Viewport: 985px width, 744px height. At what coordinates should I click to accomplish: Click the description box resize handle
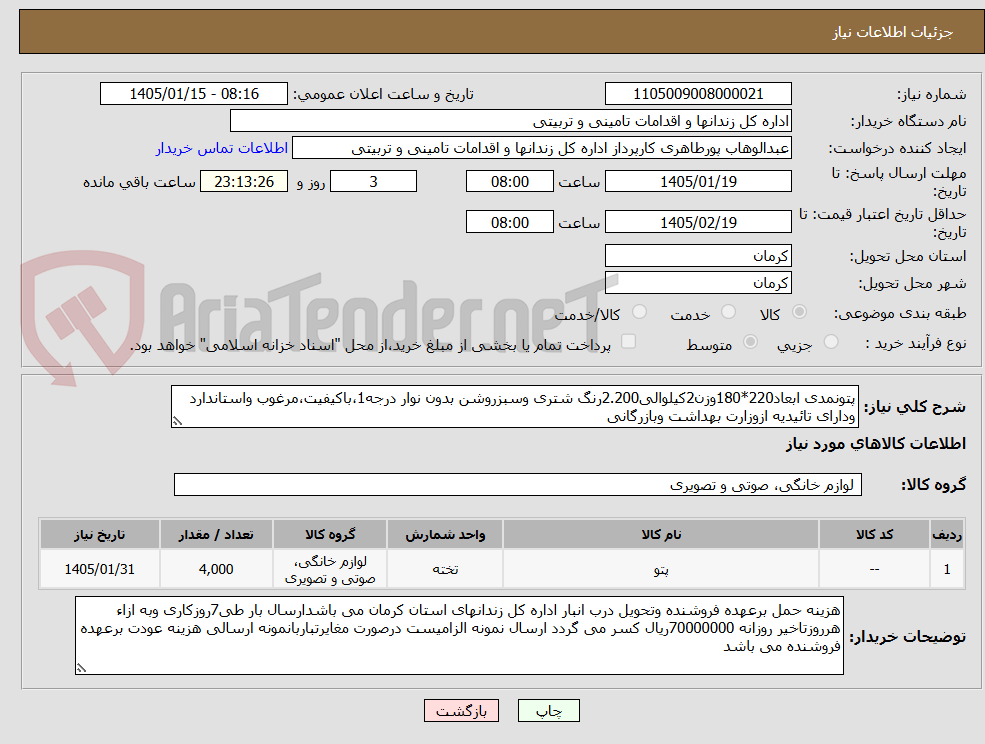coord(177,422)
